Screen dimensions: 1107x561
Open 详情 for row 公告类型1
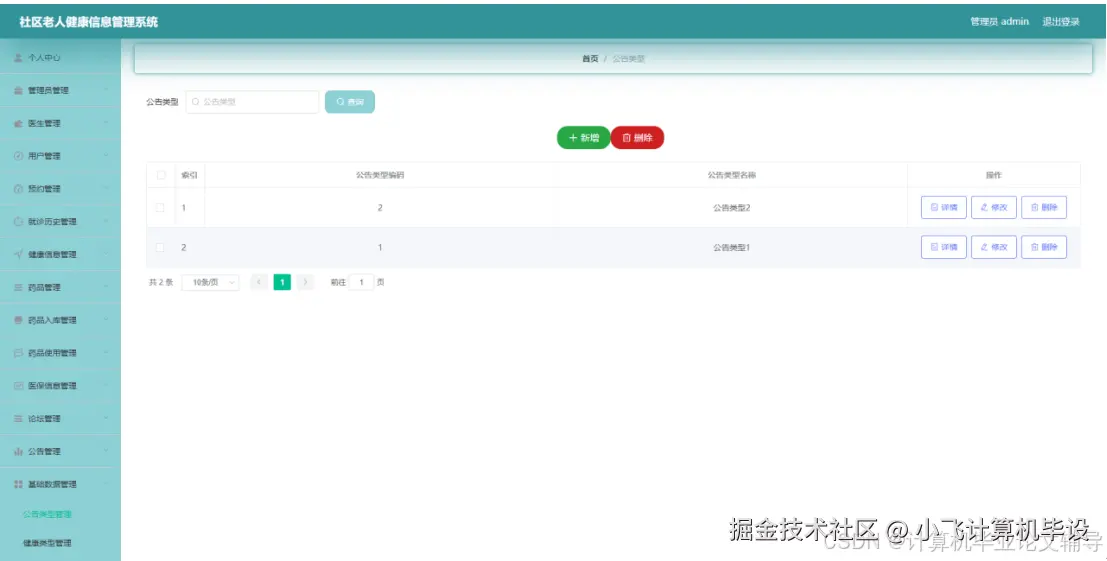[x=944, y=247]
